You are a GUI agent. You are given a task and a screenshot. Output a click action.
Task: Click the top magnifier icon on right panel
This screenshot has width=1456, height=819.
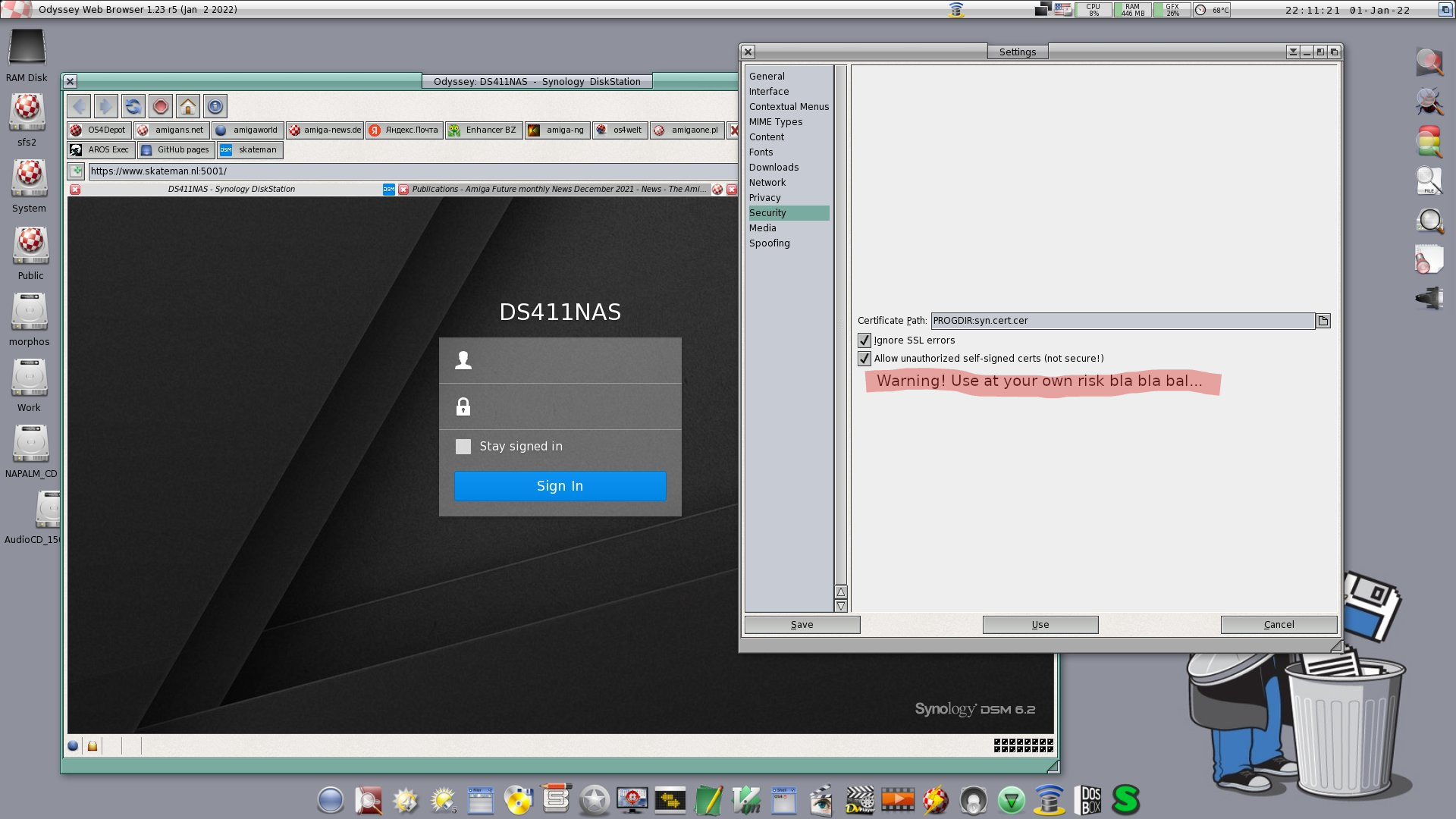pos(1429,62)
